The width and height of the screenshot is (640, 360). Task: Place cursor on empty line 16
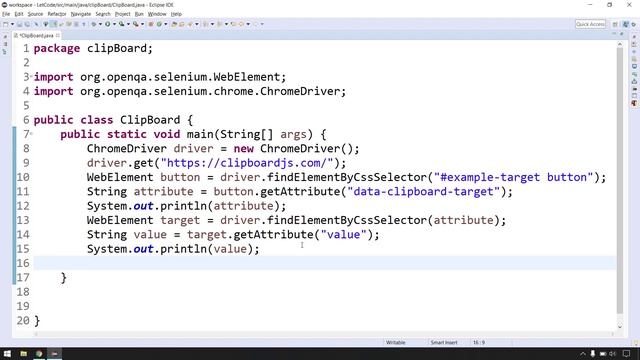[x=324, y=263]
